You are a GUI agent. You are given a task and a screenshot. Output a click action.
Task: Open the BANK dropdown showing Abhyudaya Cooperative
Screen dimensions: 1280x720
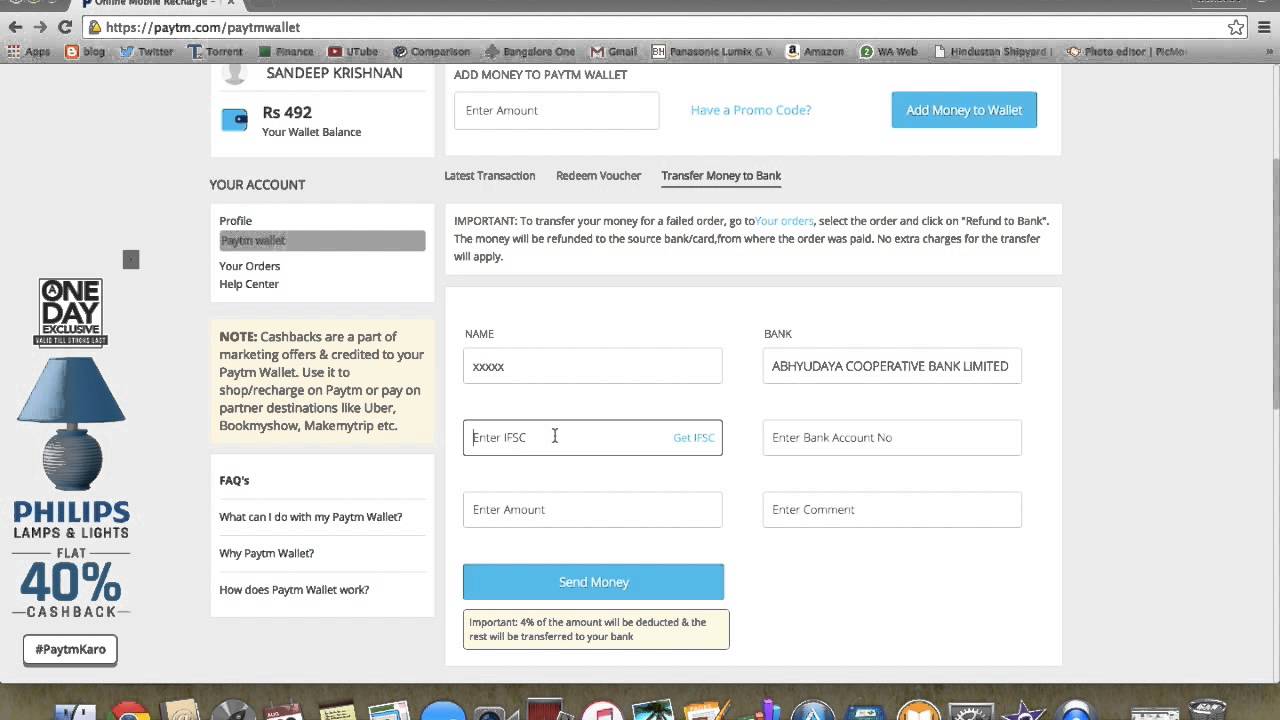(892, 366)
